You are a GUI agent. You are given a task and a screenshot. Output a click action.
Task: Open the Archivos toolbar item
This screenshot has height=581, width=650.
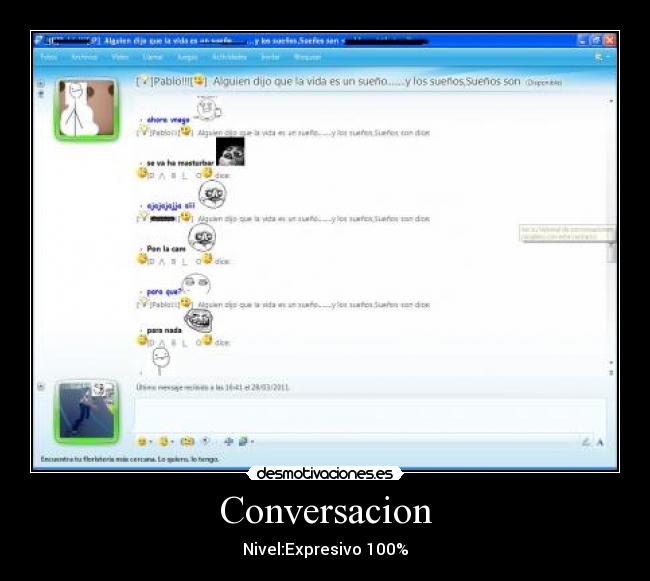coord(84,57)
